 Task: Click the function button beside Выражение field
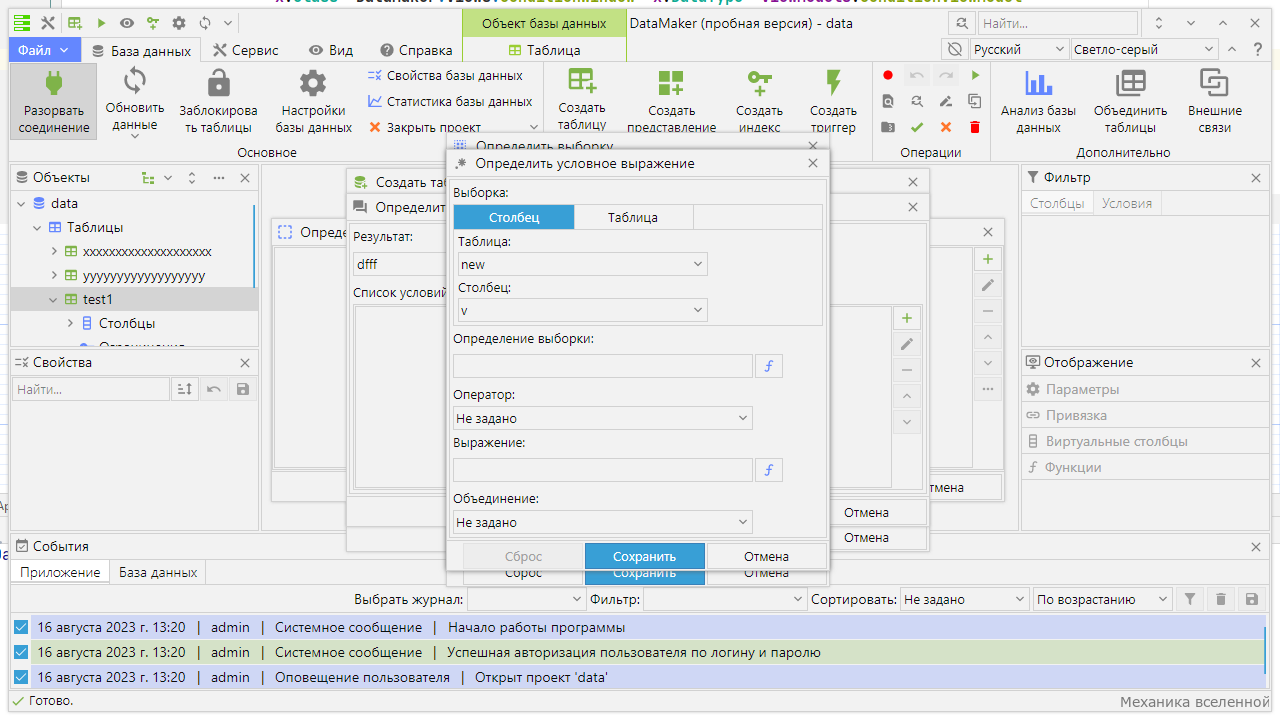[769, 470]
